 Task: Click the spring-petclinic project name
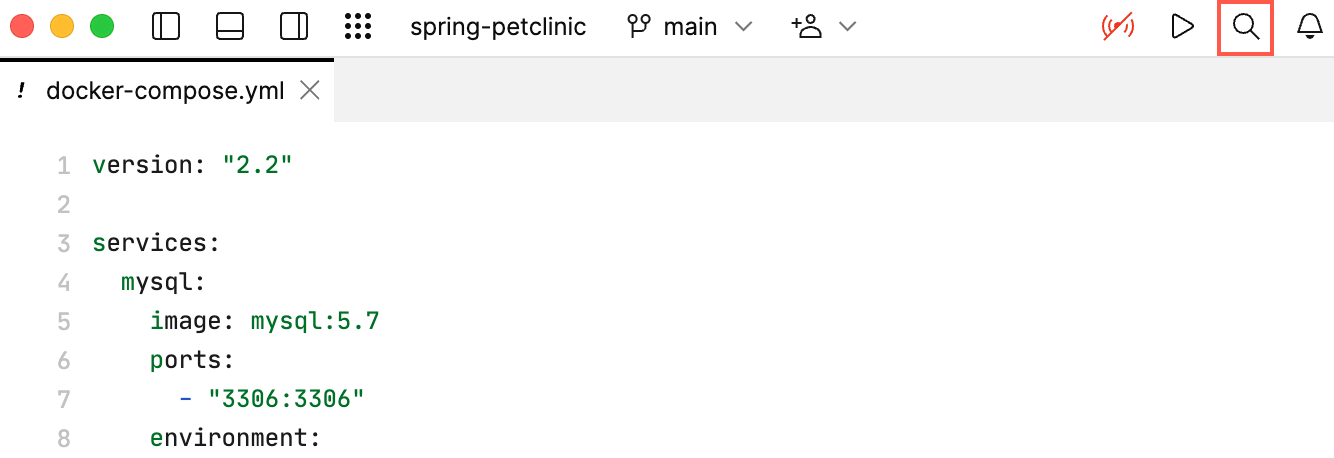pos(498,27)
